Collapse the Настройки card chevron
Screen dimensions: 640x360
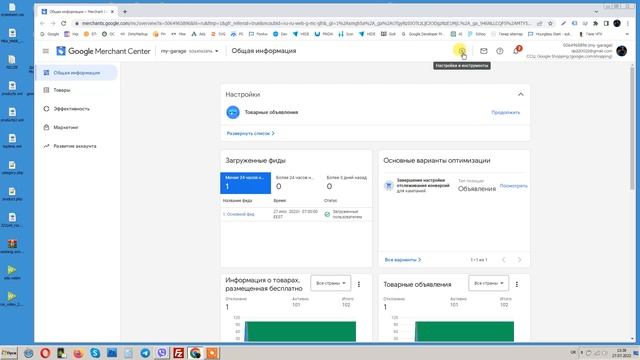click(520, 94)
